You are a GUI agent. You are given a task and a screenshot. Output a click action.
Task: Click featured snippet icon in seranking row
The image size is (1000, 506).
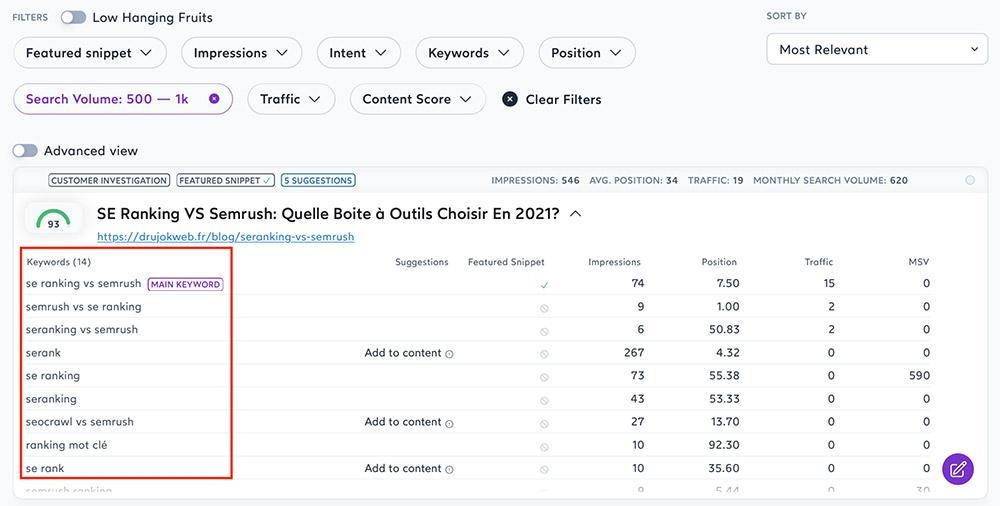pyautogui.click(x=544, y=401)
